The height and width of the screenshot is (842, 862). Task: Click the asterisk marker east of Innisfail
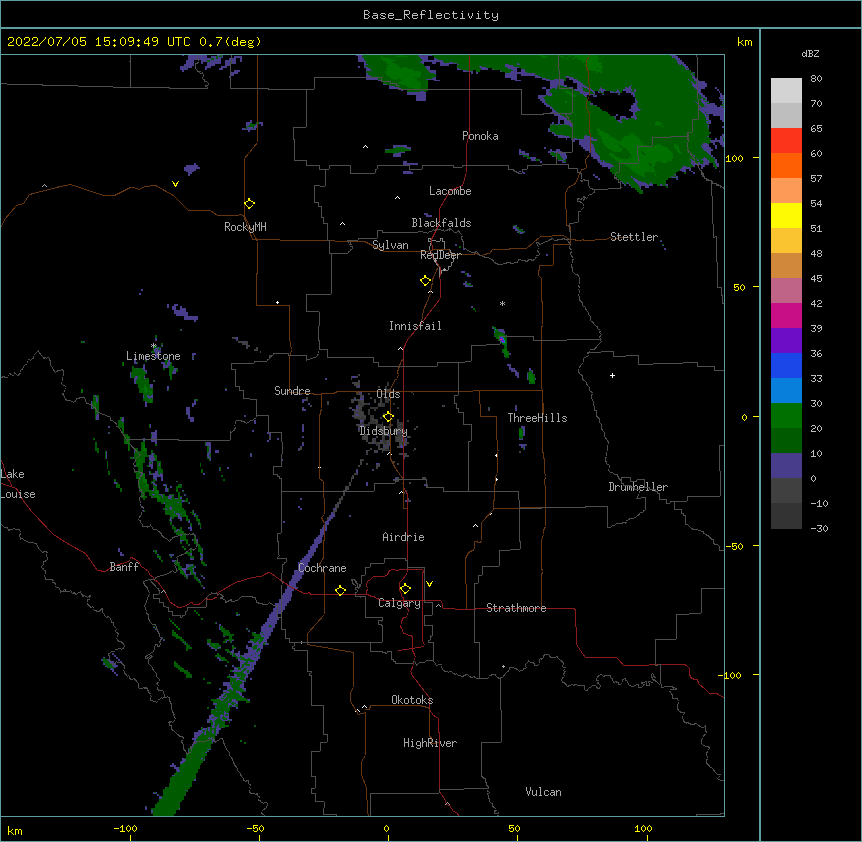pos(502,303)
